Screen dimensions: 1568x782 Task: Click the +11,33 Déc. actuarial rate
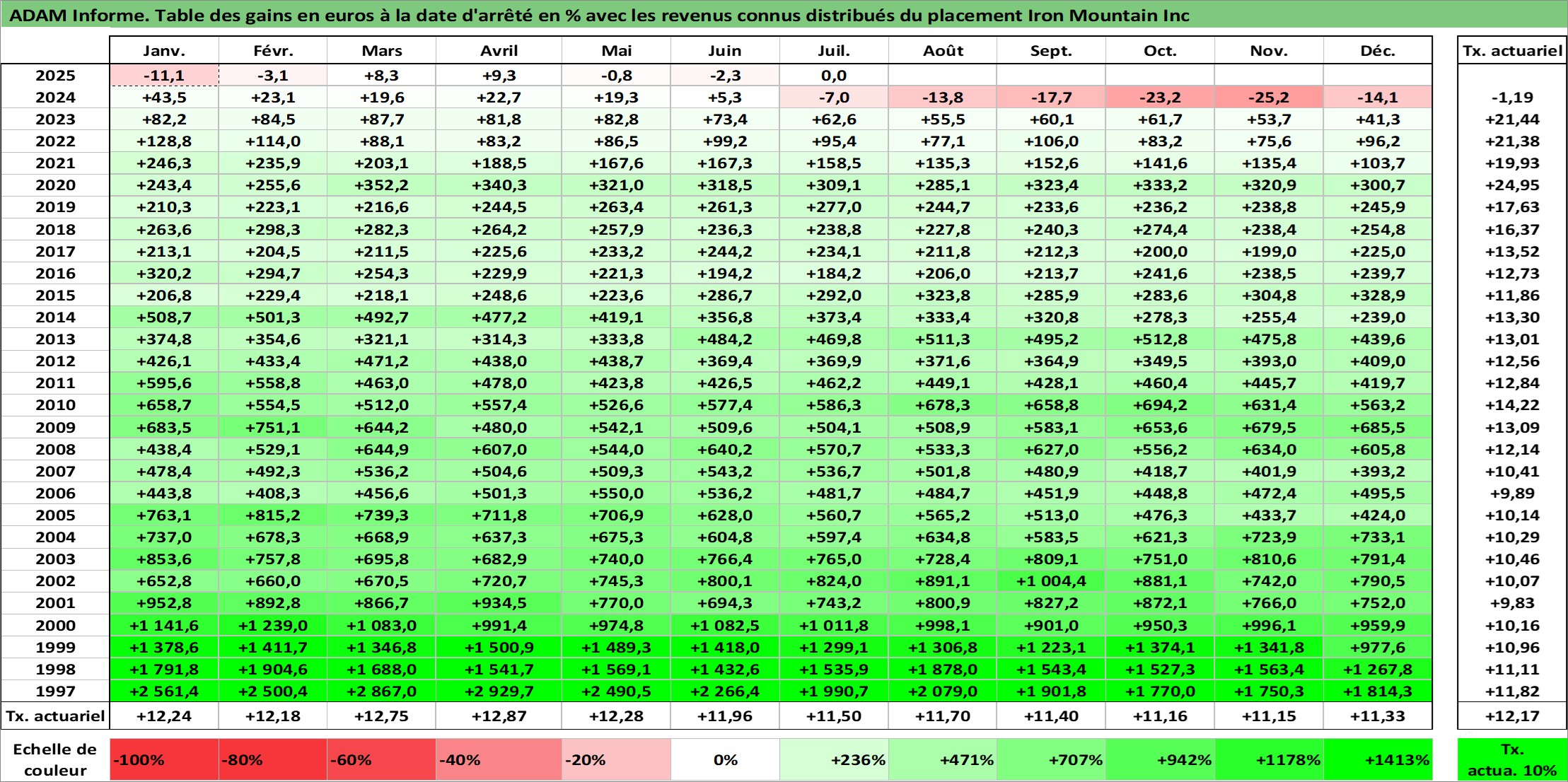pos(1378,716)
